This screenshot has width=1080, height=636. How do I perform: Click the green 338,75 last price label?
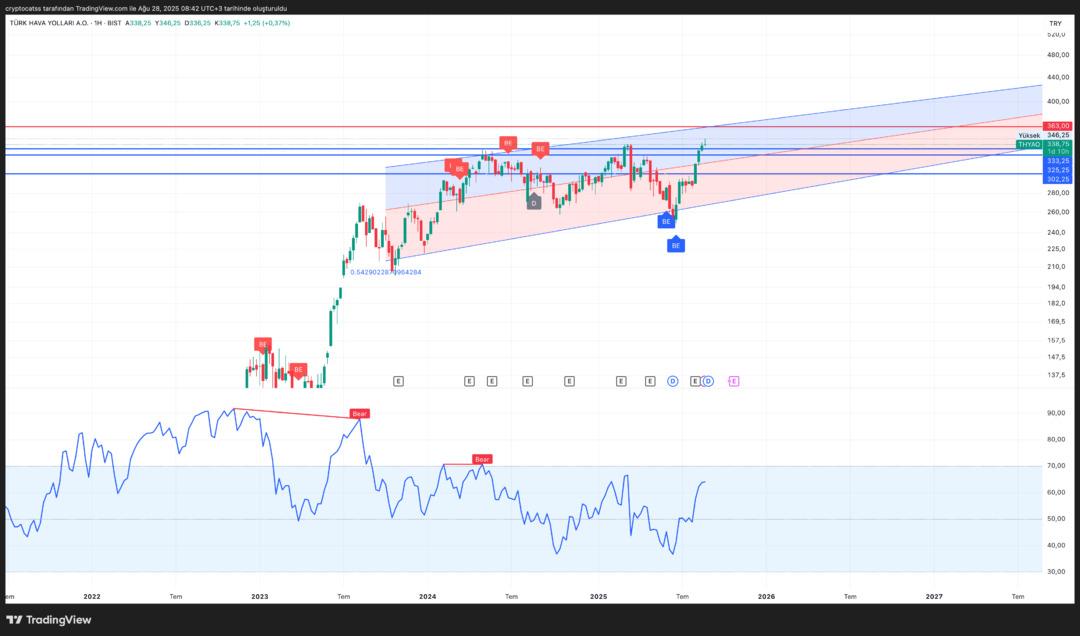point(1058,144)
